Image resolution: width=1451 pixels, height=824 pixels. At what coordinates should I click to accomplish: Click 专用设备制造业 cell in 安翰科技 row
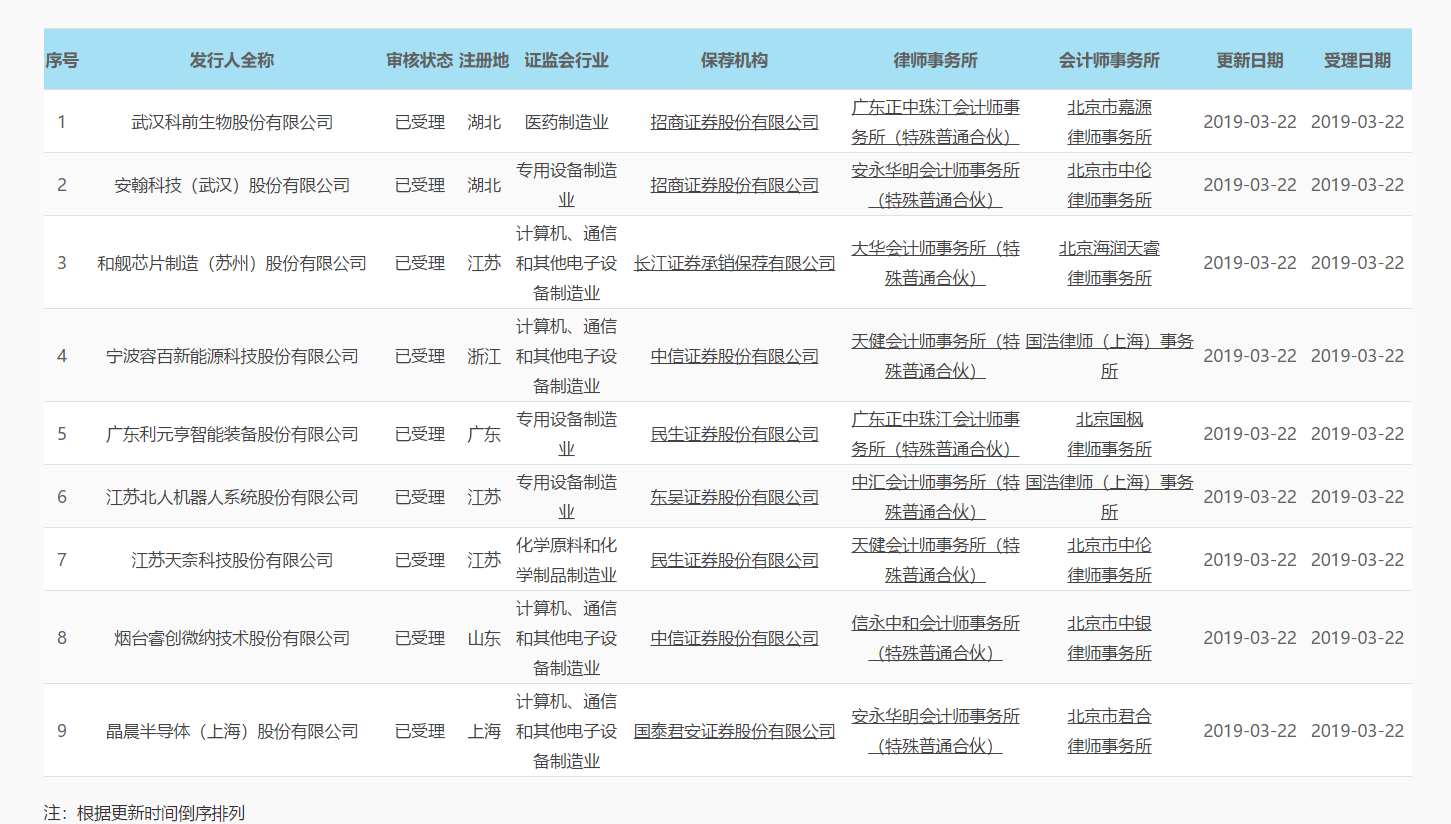(567, 185)
